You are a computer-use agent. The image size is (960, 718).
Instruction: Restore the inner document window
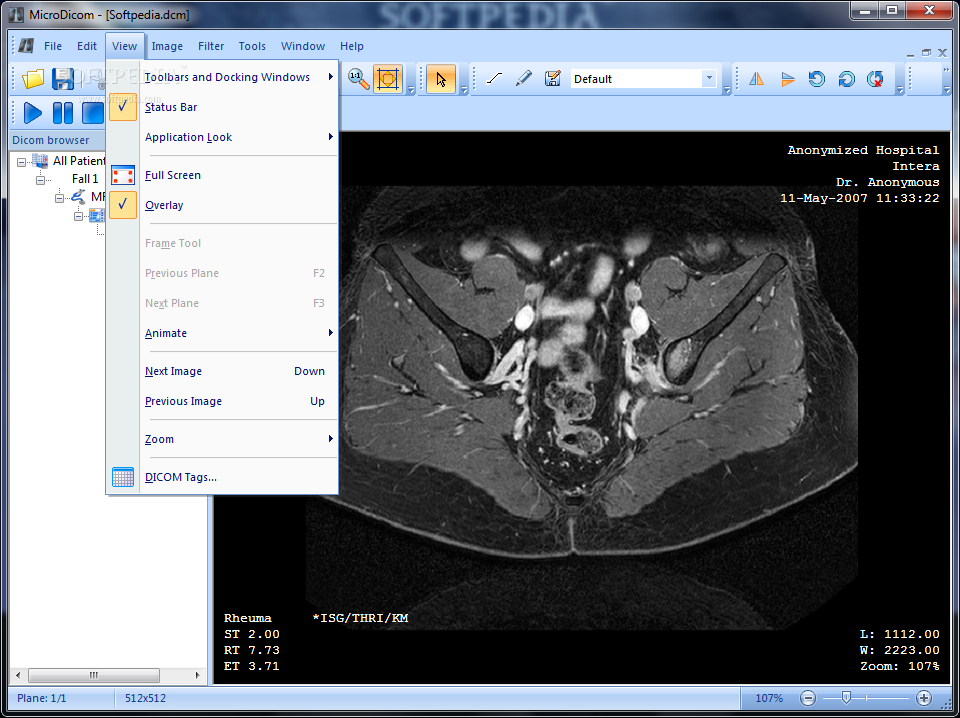926,53
